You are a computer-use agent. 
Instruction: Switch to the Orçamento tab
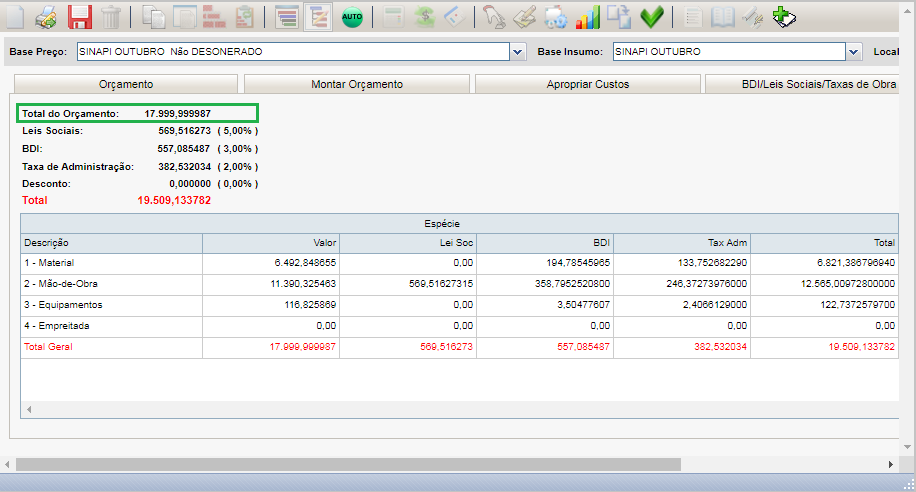tap(126, 84)
